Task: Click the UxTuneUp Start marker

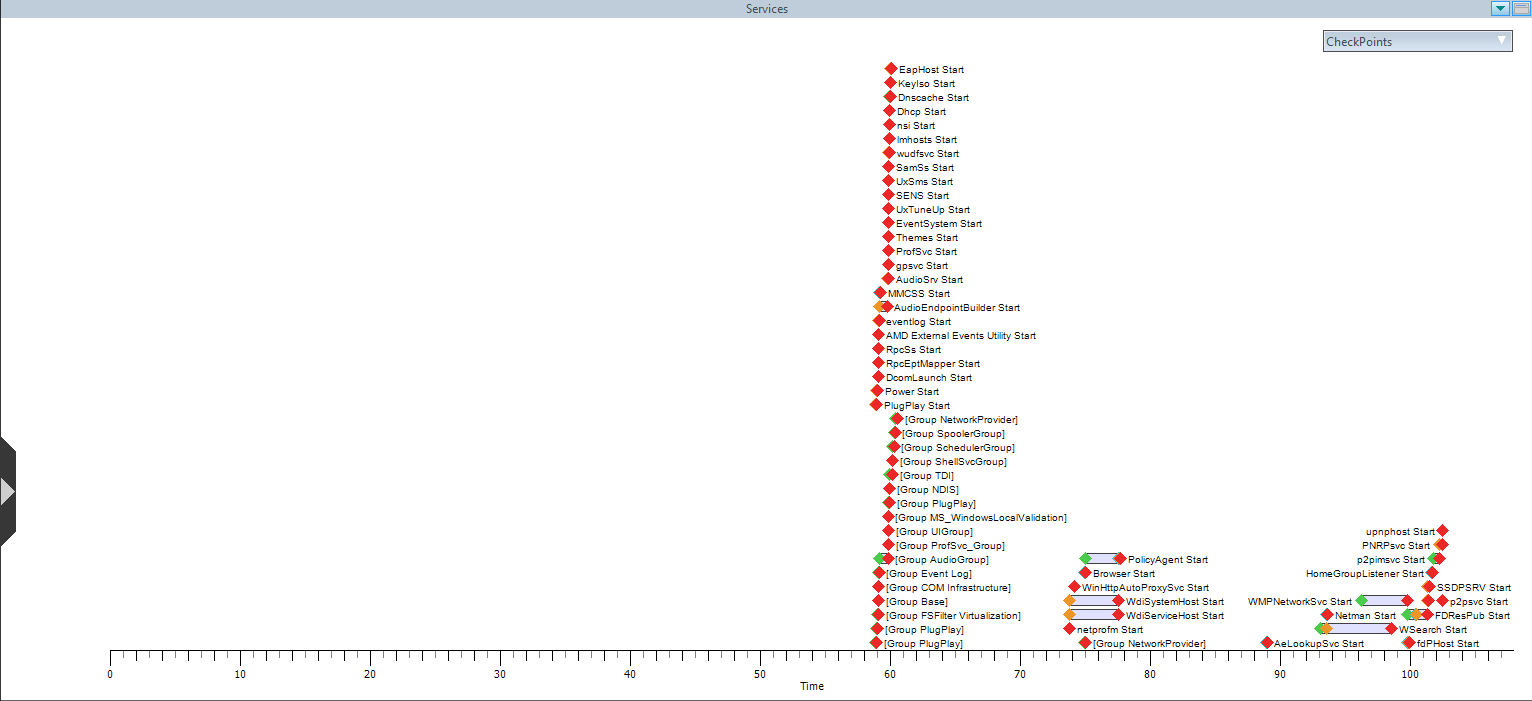Action: 888,209
